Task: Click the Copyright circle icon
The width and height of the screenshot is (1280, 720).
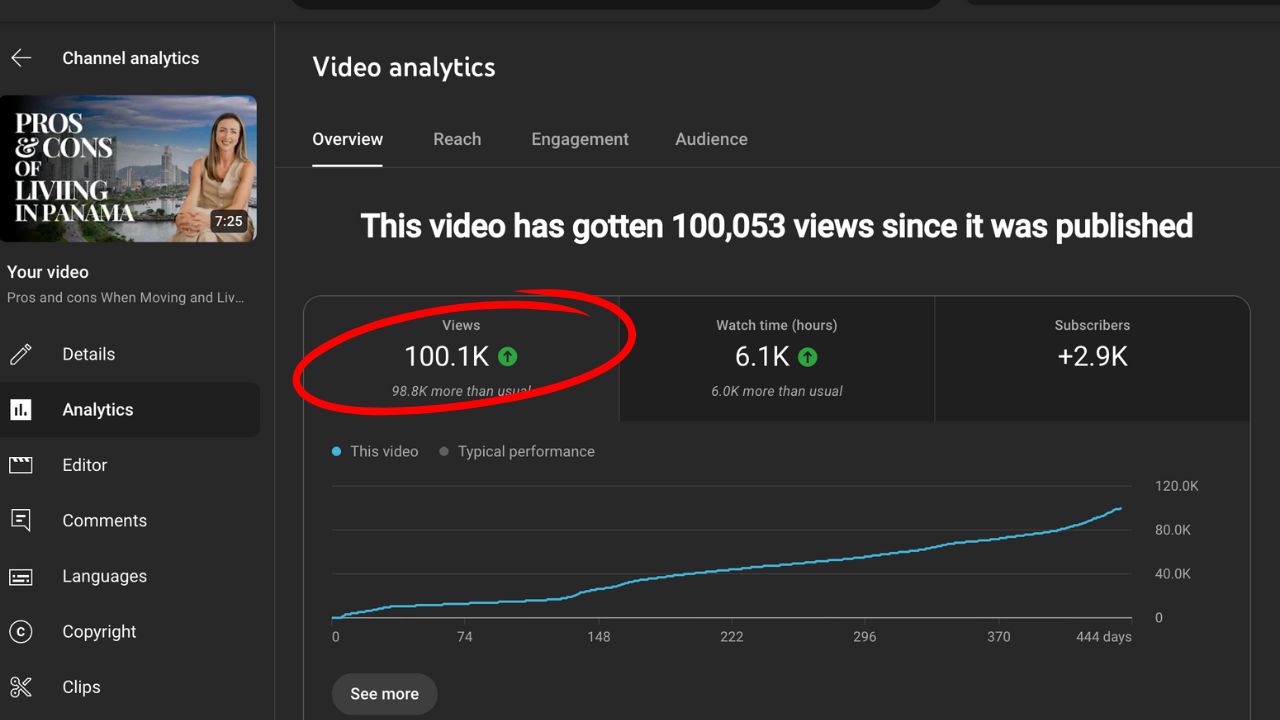Action: [21, 632]
